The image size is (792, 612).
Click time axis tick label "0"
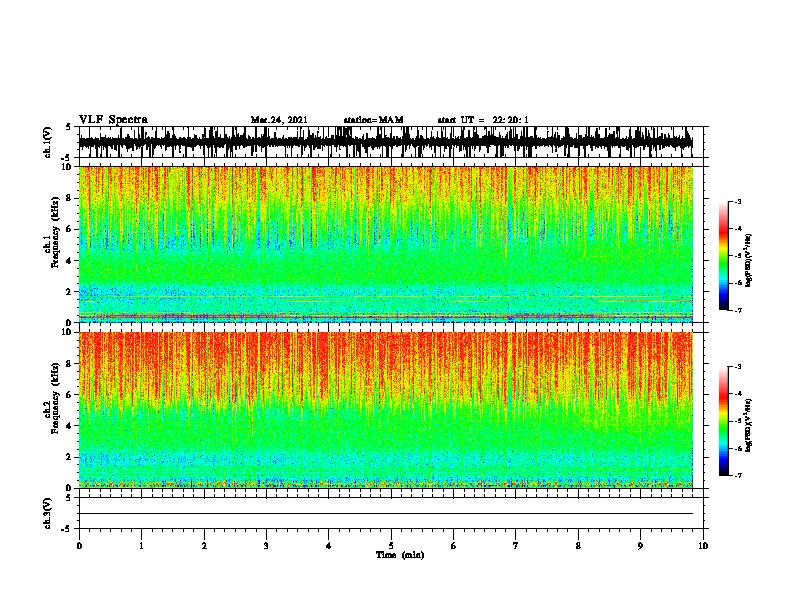(x=79, y=546)
